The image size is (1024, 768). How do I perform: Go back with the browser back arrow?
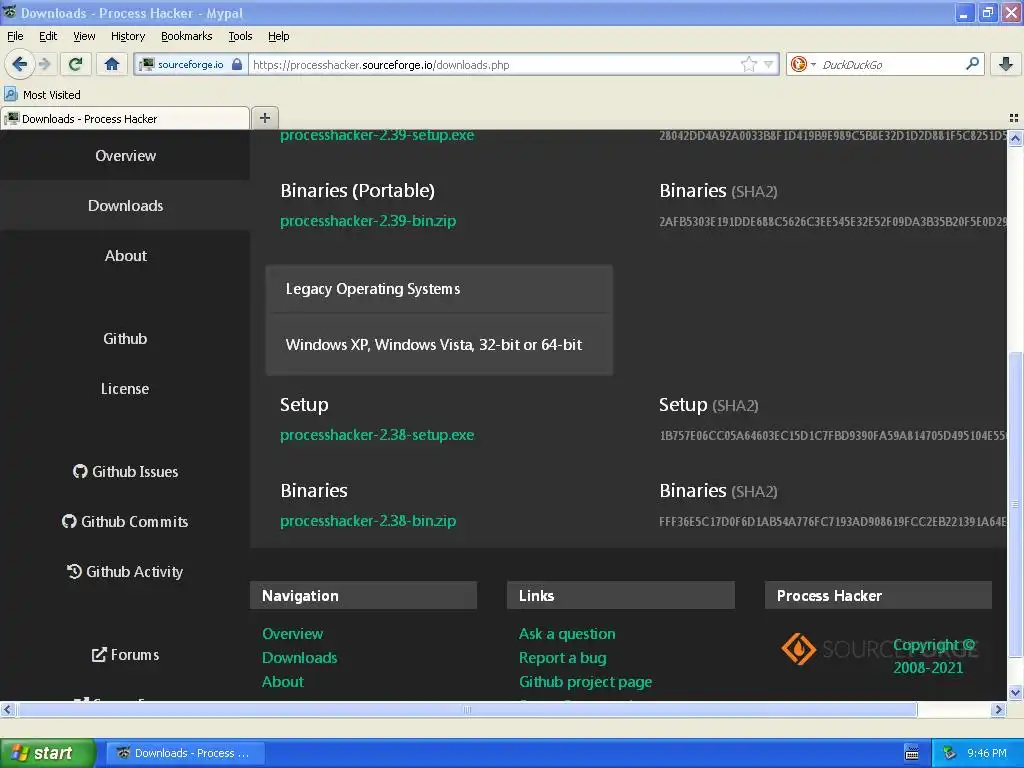coord(20,64)
